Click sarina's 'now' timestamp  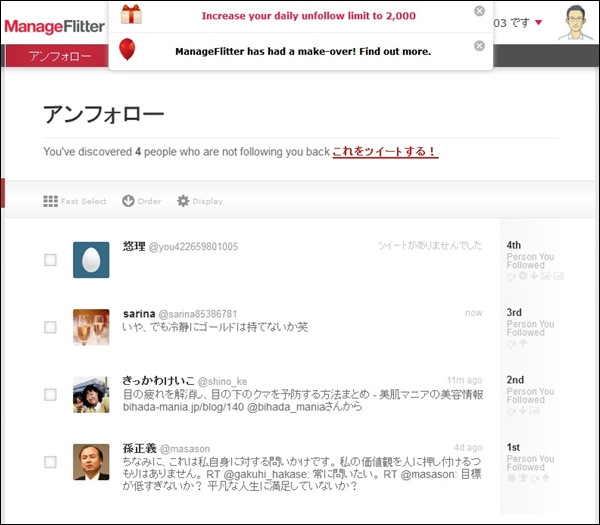coord(474,313)
